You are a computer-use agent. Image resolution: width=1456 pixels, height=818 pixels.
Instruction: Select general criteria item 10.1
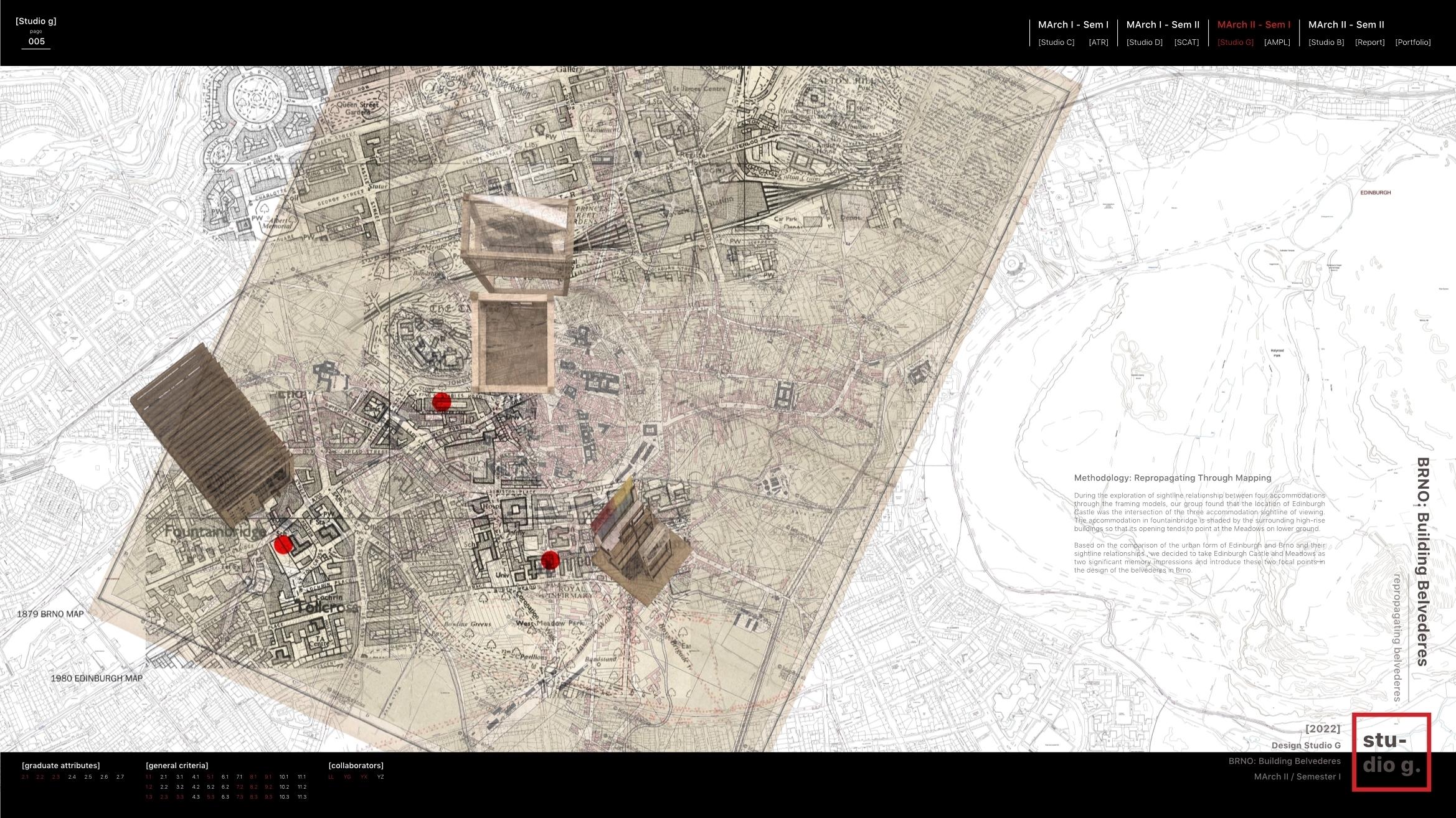pos(284,777)
